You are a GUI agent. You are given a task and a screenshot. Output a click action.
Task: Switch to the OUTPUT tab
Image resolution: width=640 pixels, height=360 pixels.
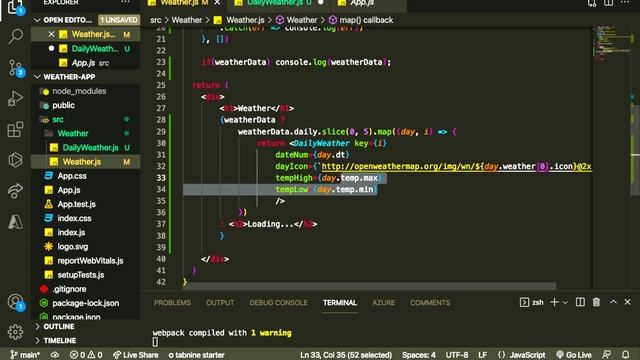click(x=220, y=302)
